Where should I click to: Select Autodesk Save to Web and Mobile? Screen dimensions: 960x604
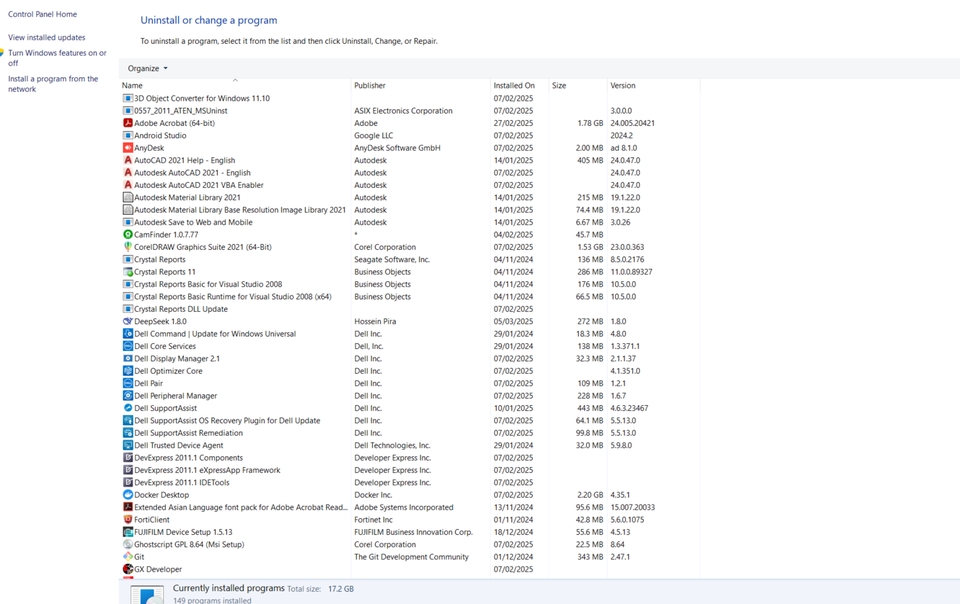coord(193,222)
